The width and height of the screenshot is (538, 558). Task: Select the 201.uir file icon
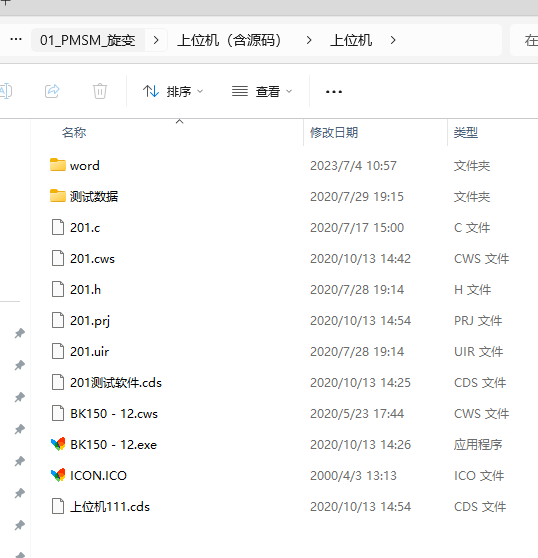coord(58,351)
